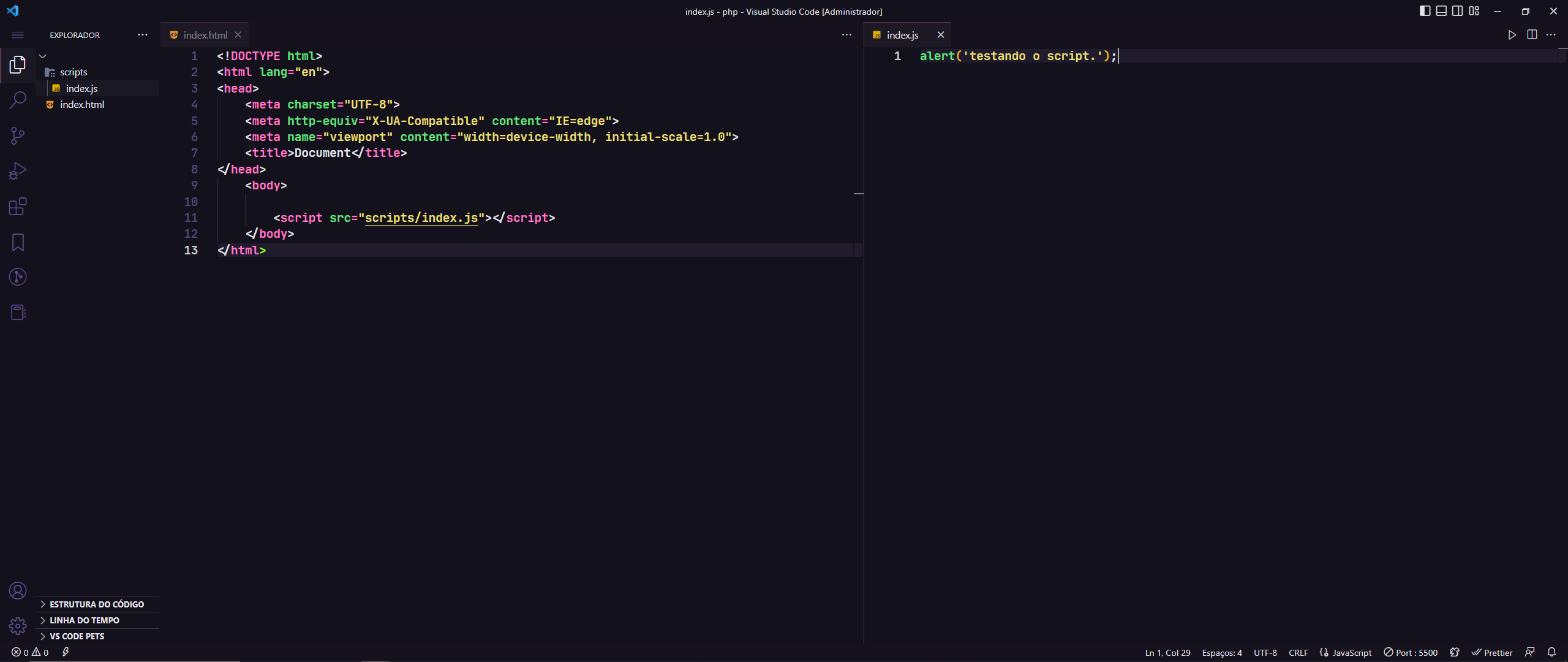This screenshot has width=1568, height=662.
Task: Click the EXPLORADOR panel title
Action: coord(75,35)
